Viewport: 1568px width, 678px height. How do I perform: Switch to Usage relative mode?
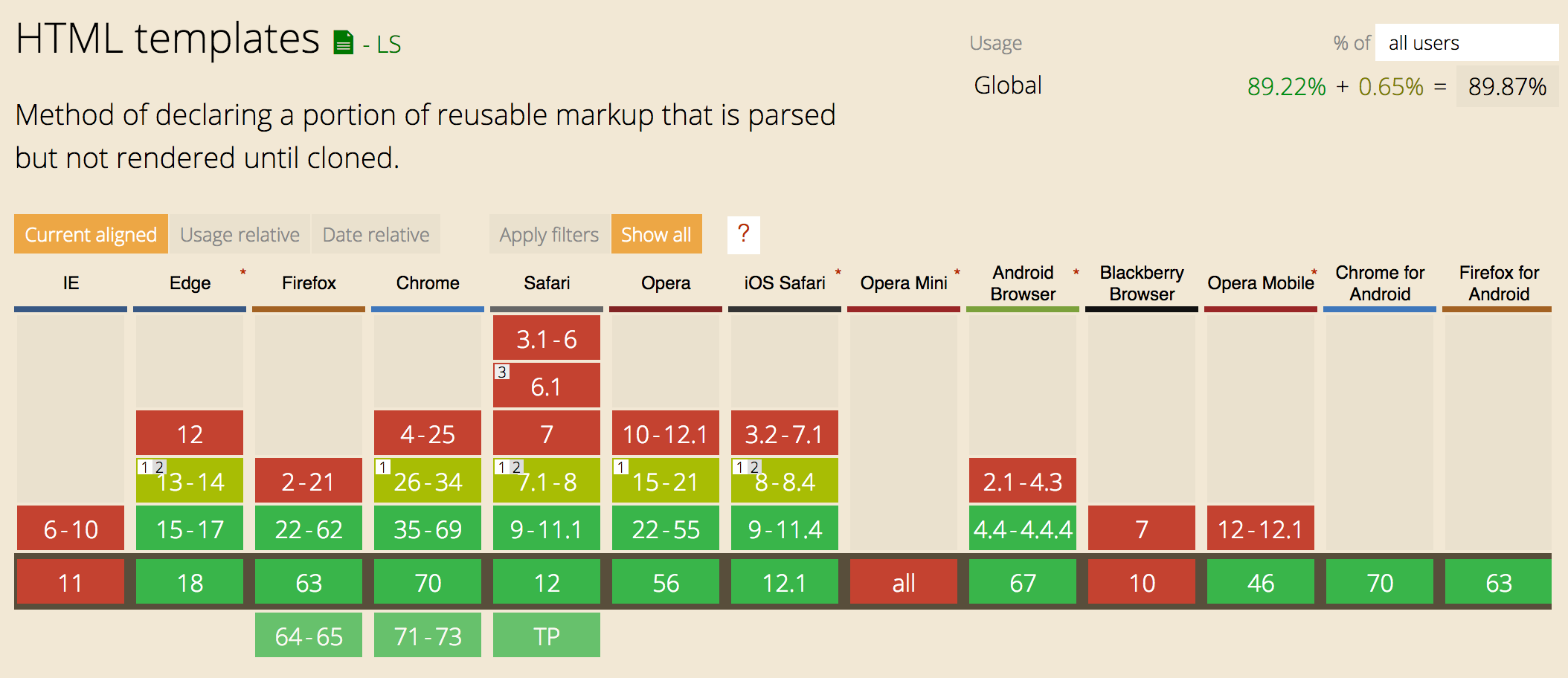tap(240, 233)
